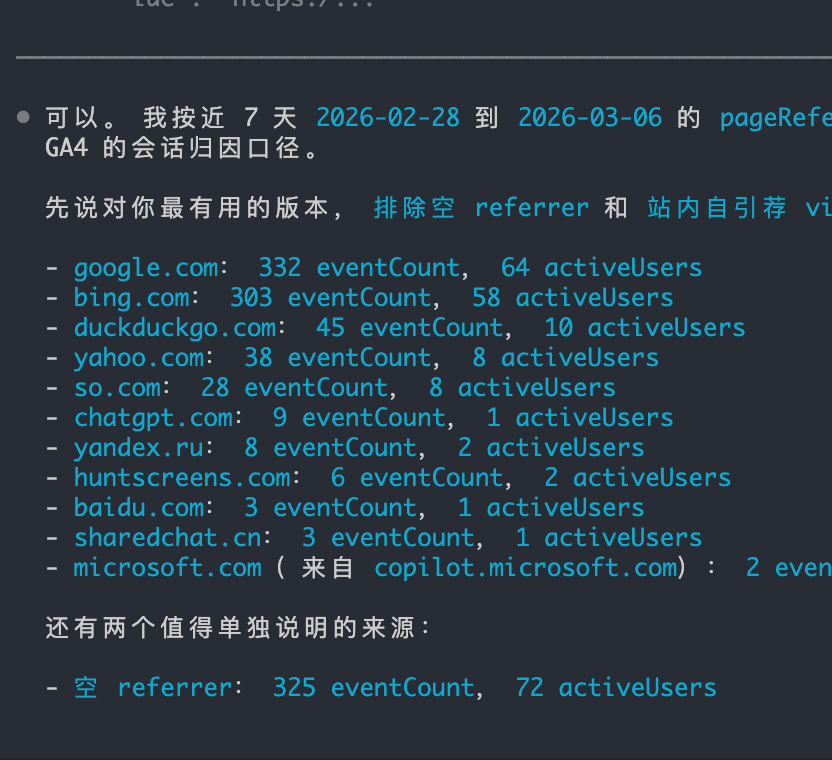Click the 28 eventCount value
Image resolution: width=832 pixels, height=760 pixels.
(x=294, y=388)
